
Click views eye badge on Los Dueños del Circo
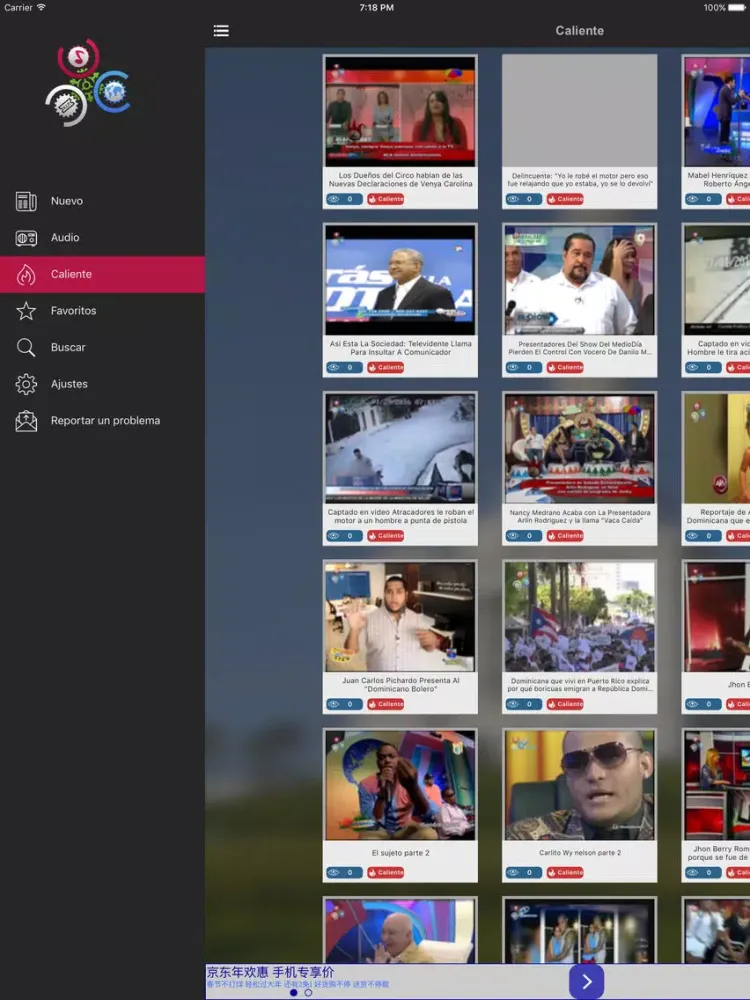tap(344, 199)
